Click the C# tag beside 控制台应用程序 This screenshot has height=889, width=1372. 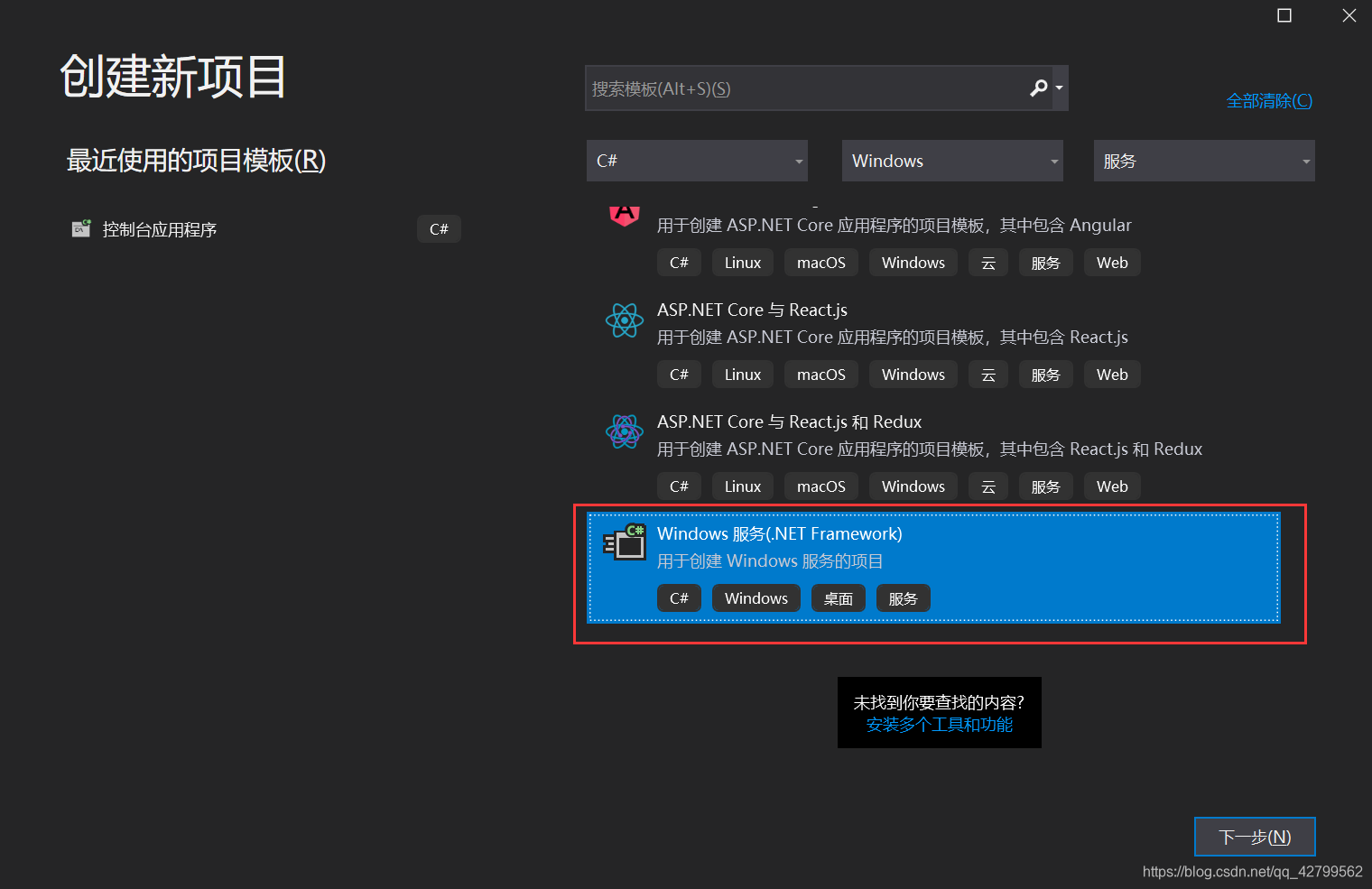coord(439,229)
